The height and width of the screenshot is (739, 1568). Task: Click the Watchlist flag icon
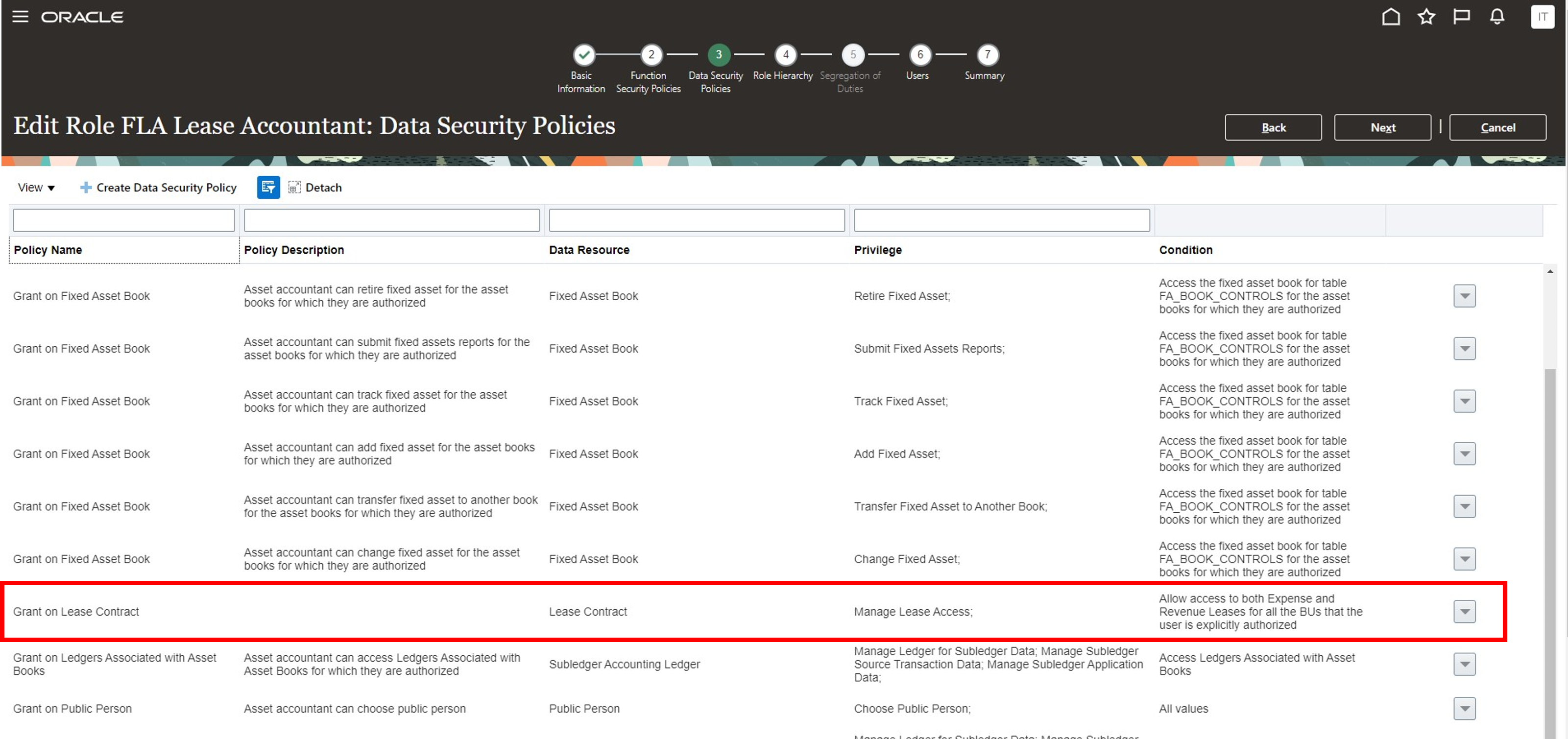[x=1462, y=17]
